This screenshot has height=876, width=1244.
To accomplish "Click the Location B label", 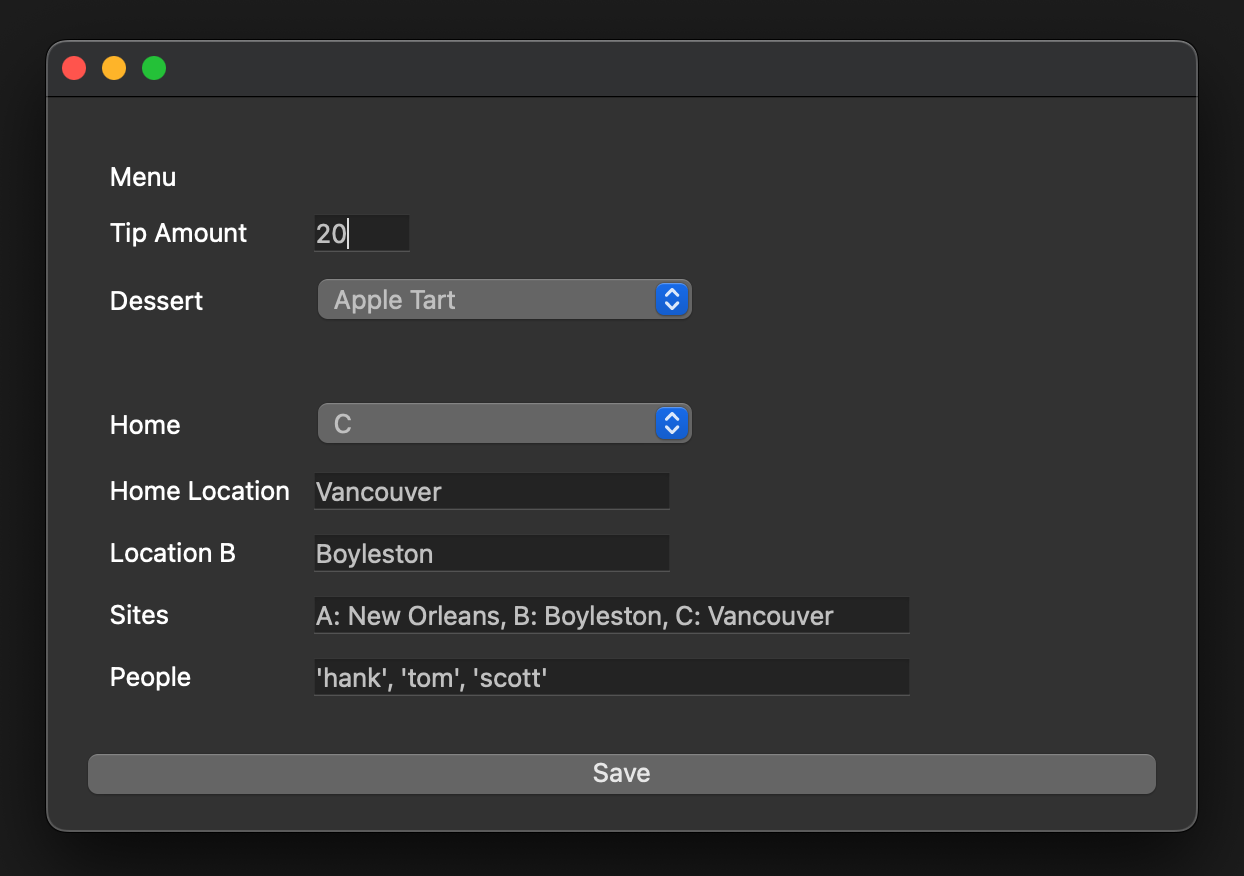I will 172,554.
